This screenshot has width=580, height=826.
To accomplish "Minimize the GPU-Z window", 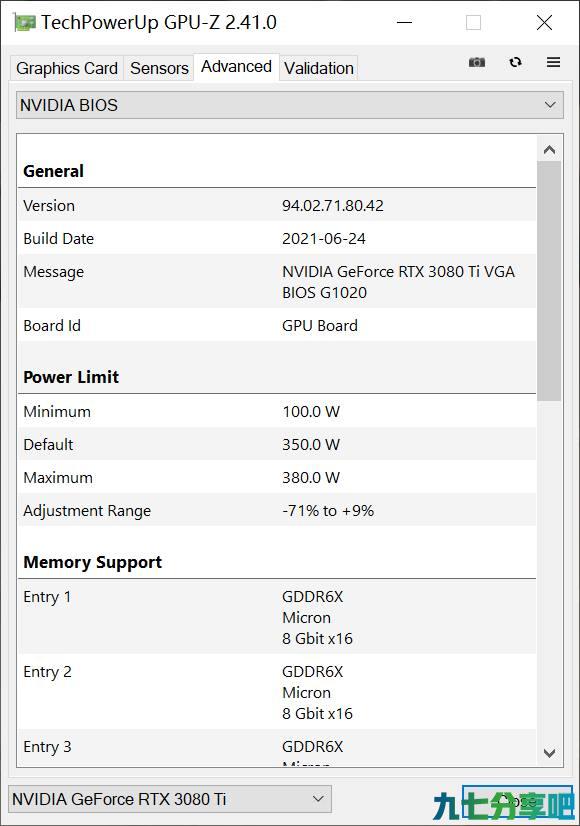I will click(x=404, y=23).
